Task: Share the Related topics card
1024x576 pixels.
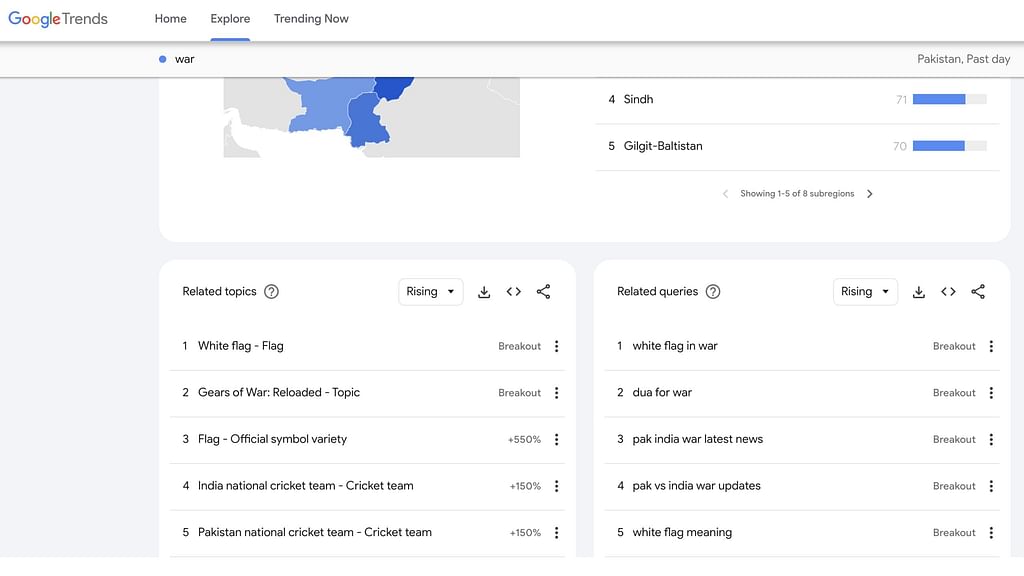Action: click(x=543, y=292)
